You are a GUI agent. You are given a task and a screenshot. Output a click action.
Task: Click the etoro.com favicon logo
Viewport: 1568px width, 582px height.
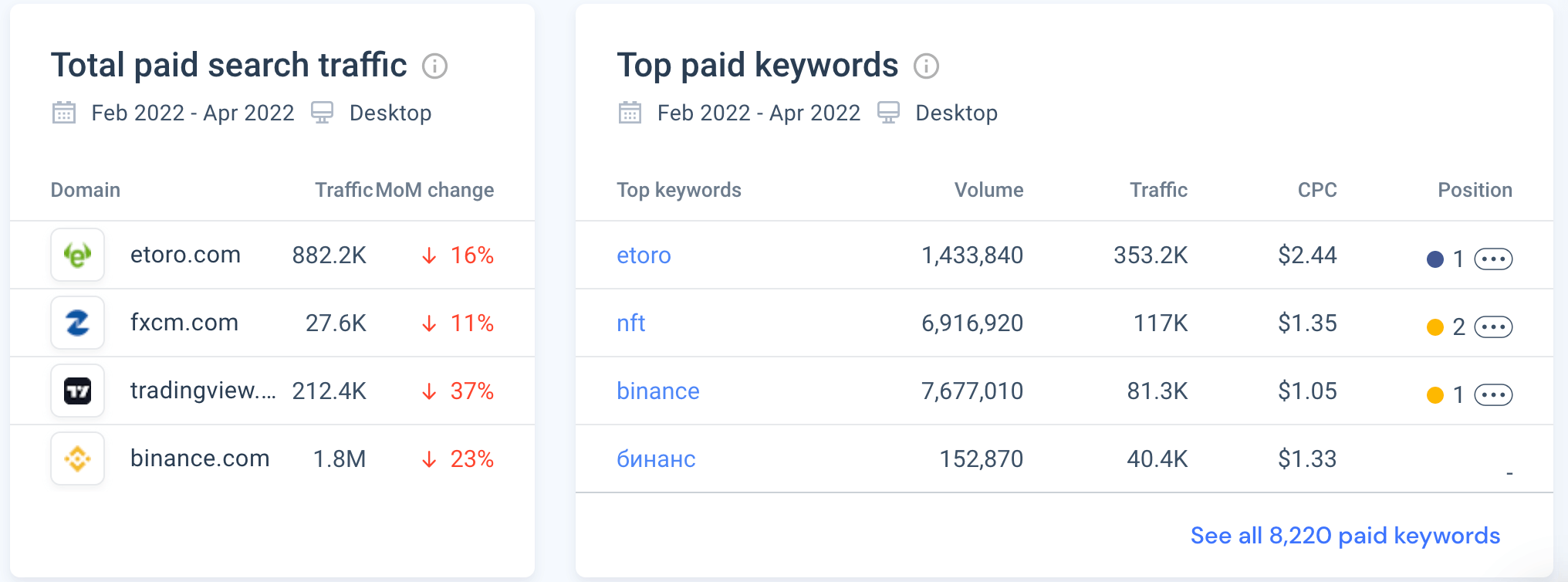[77, 255]
